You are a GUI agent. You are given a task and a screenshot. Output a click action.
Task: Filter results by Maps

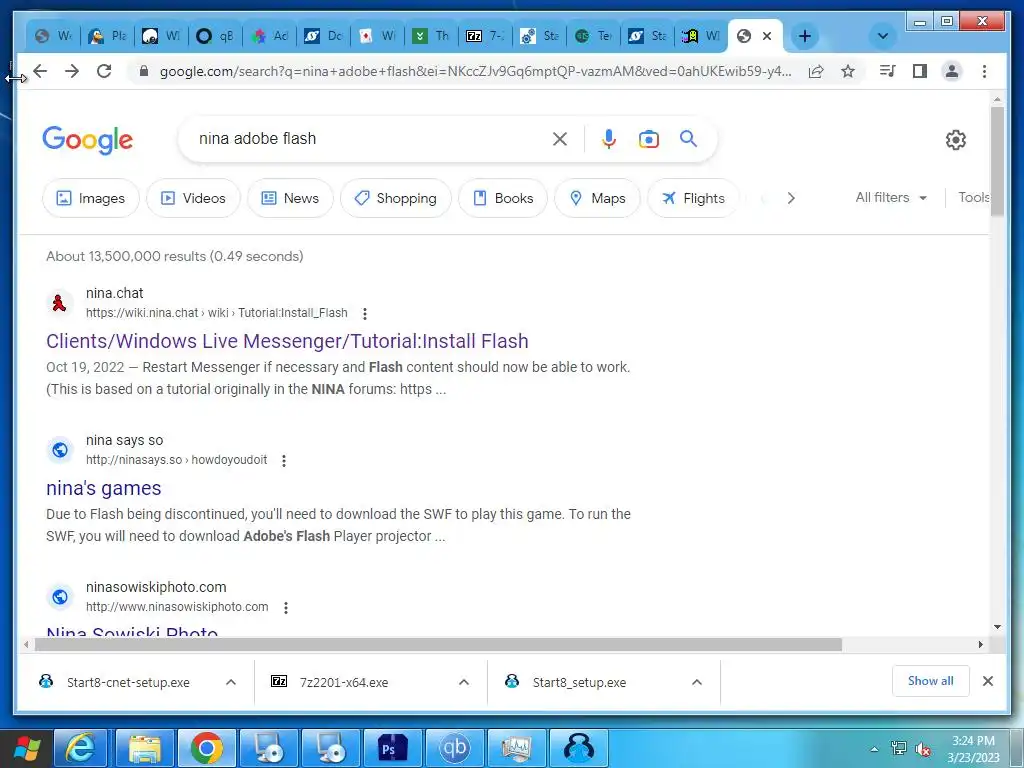pos(598,198)
